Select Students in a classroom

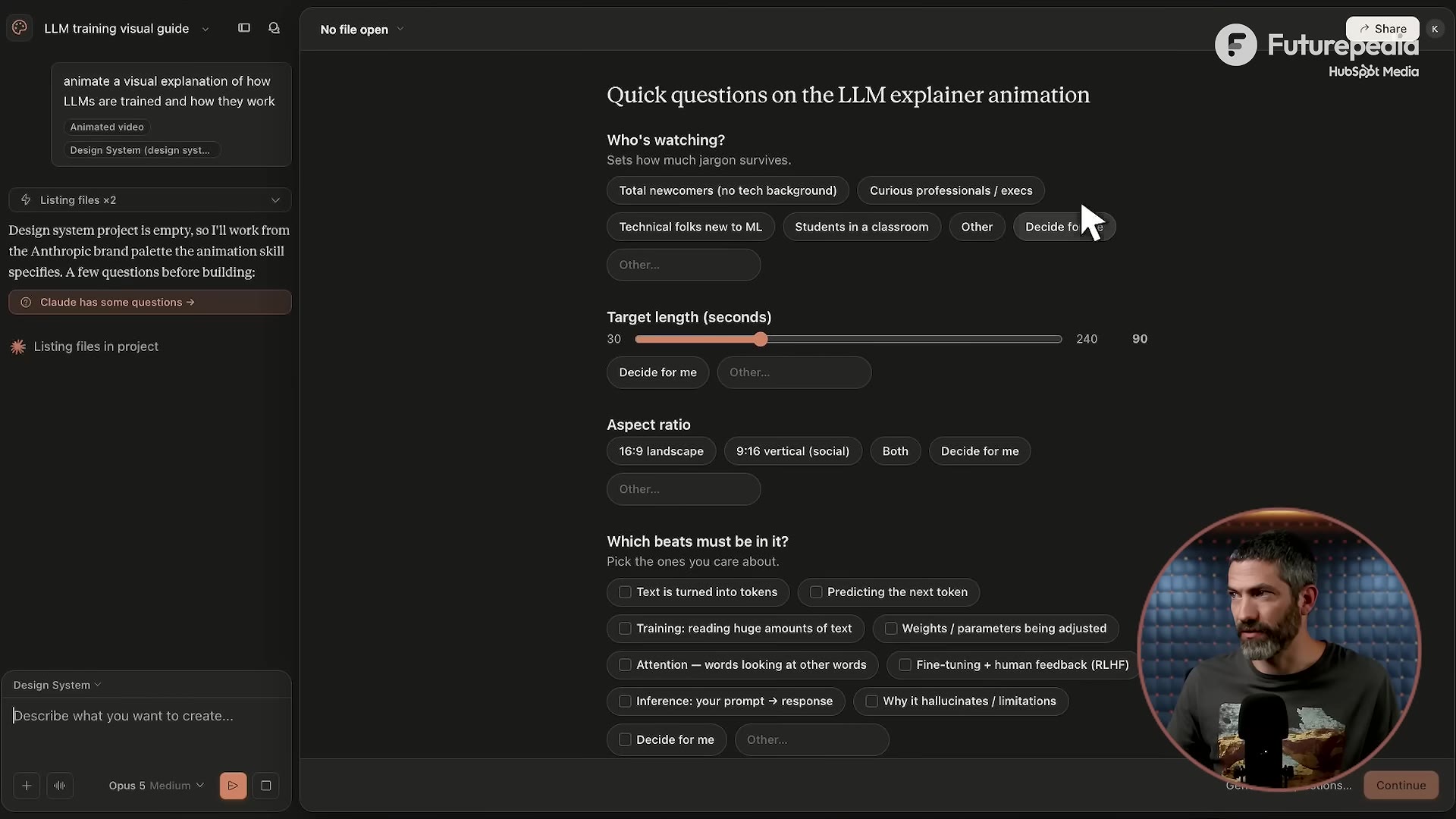click(861, 227)
